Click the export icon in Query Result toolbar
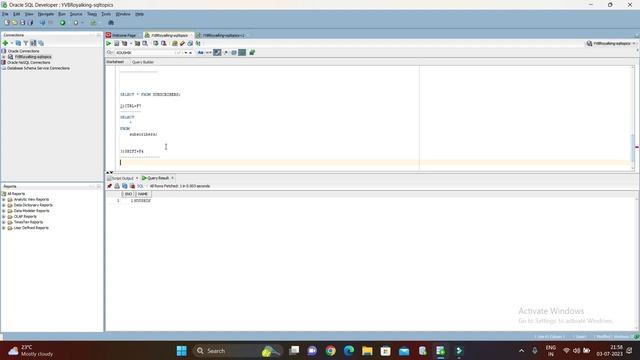Image resolution: width=640 pixels, height=360 pixels. coord(125,186)
